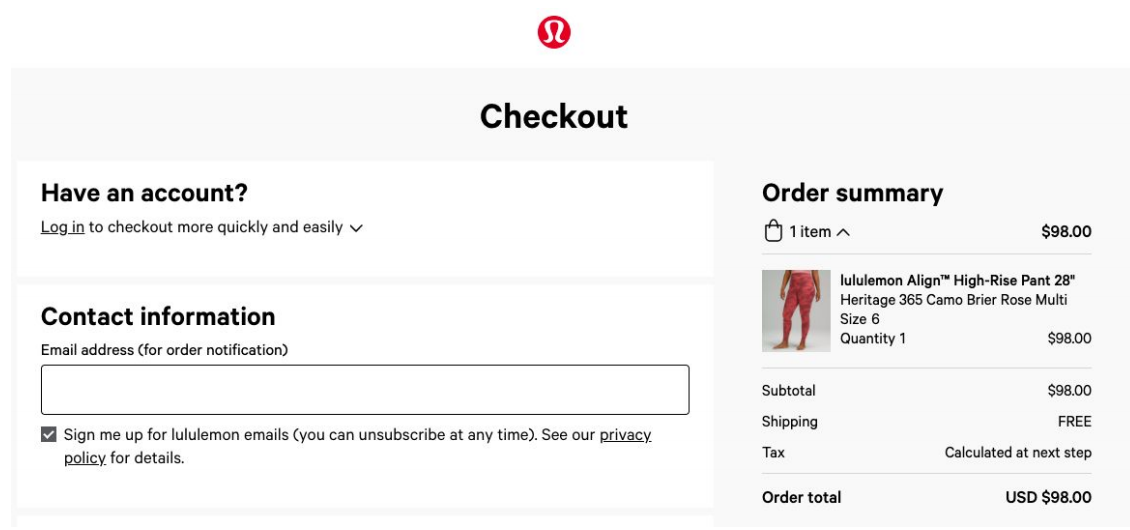
Task: Click the lululemon logo at the top
Action: click(553, 32)
